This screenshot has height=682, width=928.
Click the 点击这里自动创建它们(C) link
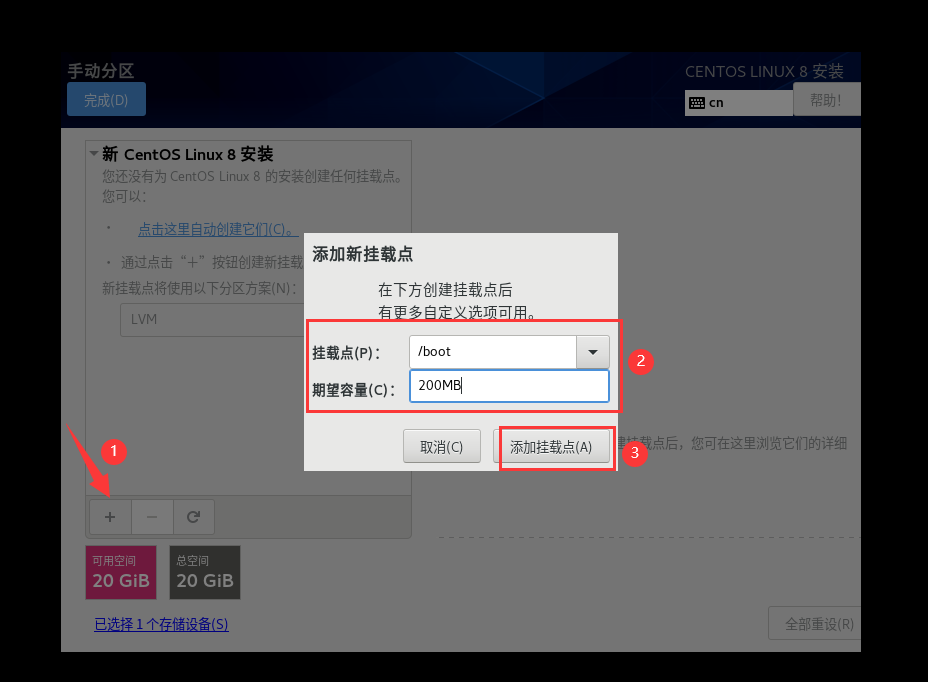(x=218, y=229)
